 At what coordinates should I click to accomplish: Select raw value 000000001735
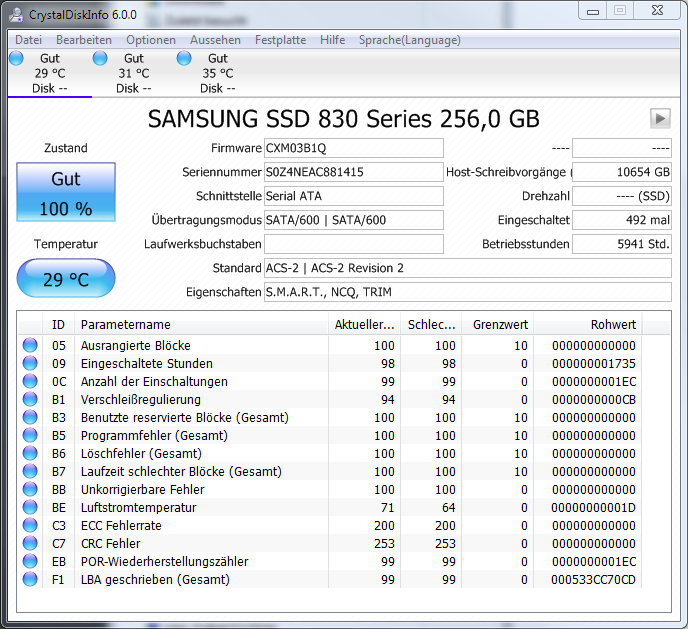[x=594, y=364]
